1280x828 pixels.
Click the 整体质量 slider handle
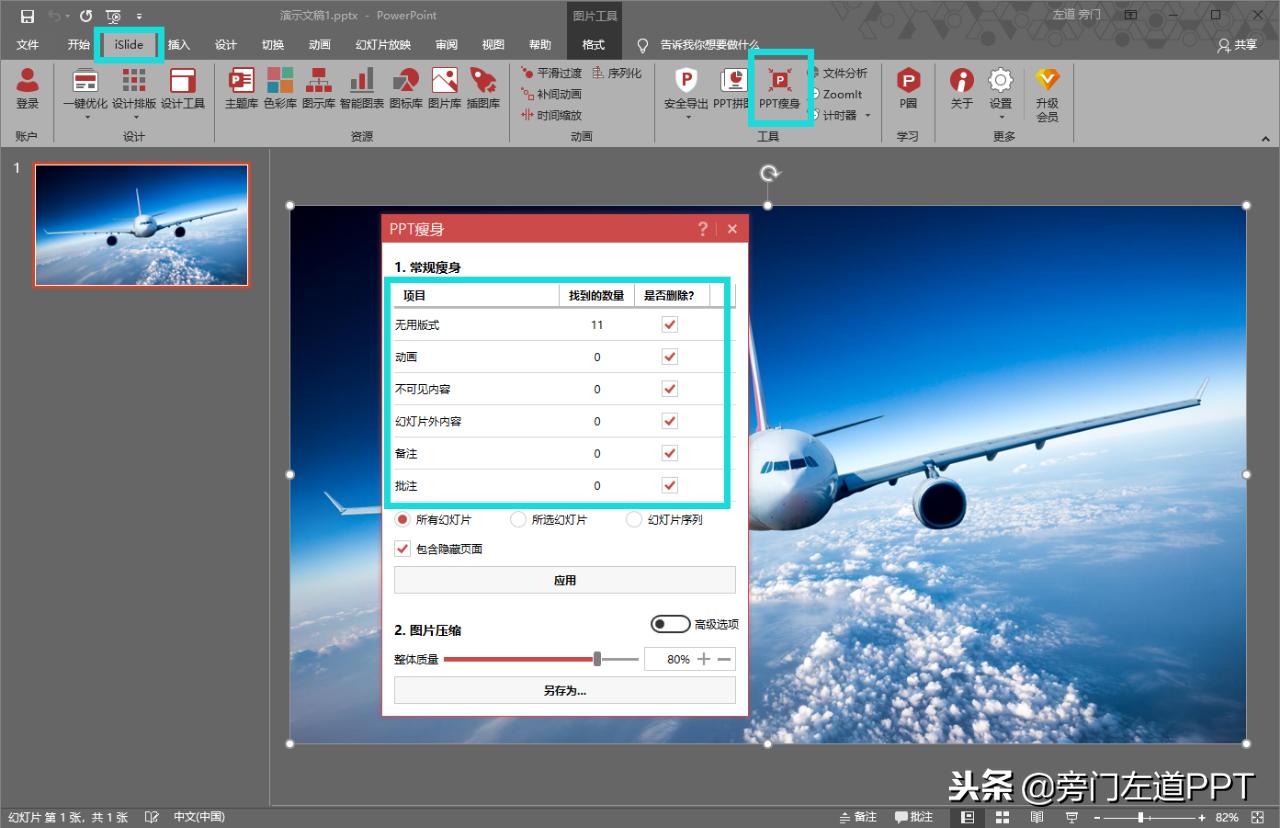[597, 659]
